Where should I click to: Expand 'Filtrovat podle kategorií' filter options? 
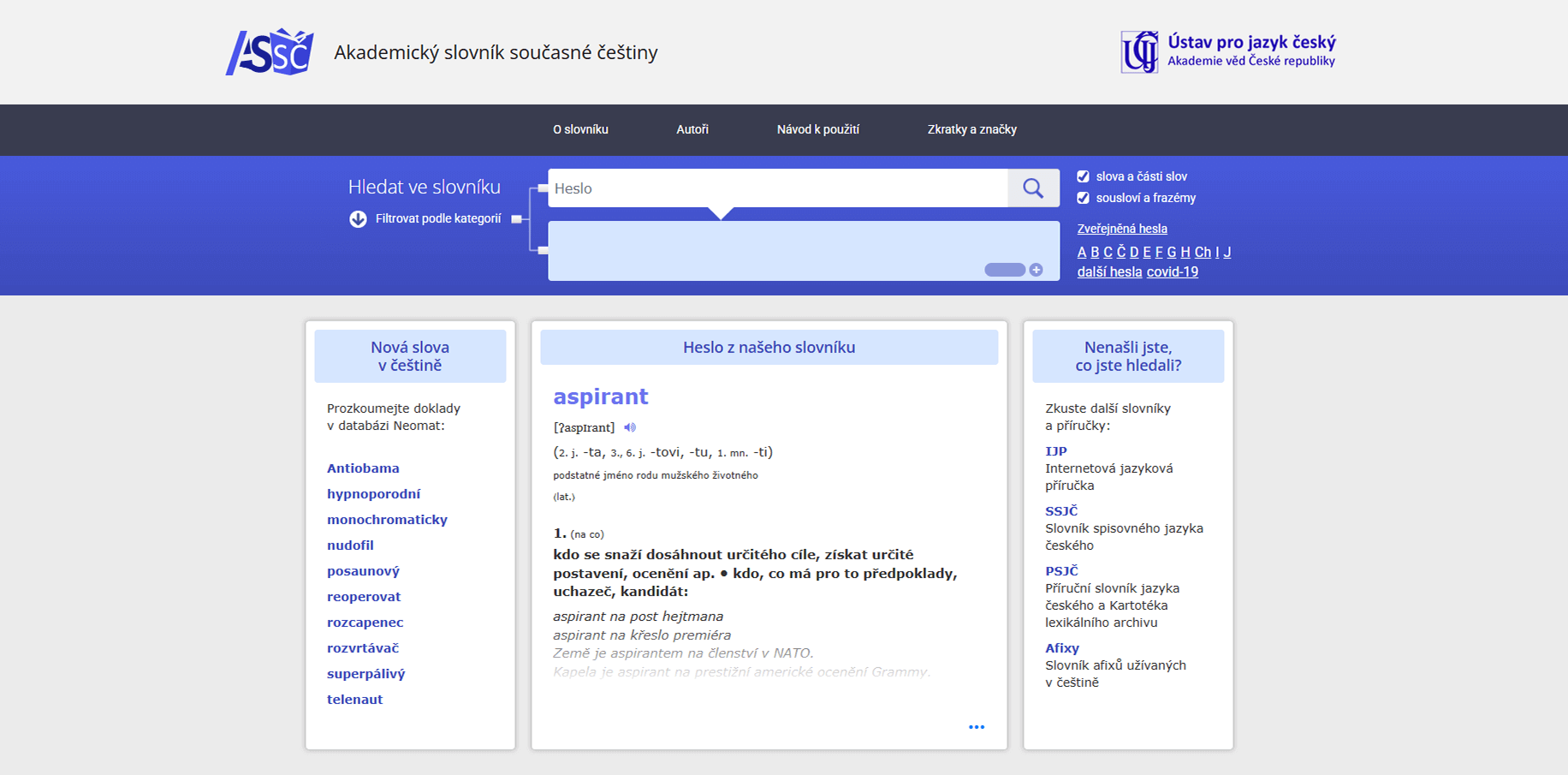(437, 219)
